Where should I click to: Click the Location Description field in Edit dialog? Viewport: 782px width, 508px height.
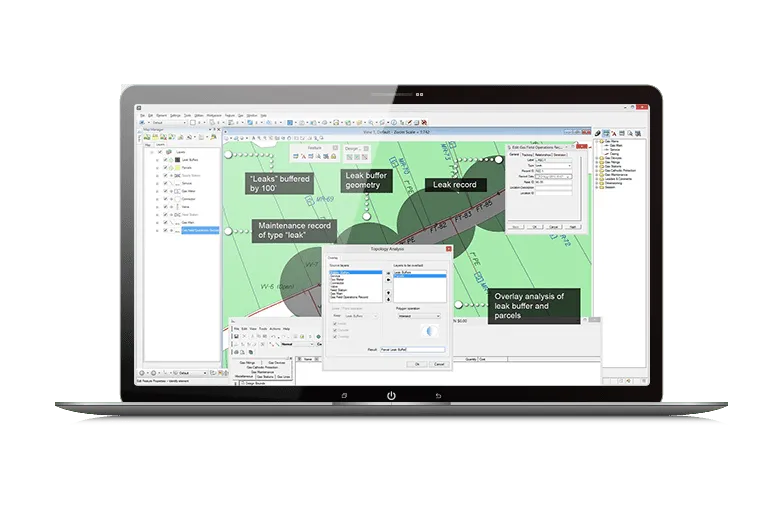pyautogui.click(x=554, y=187)
